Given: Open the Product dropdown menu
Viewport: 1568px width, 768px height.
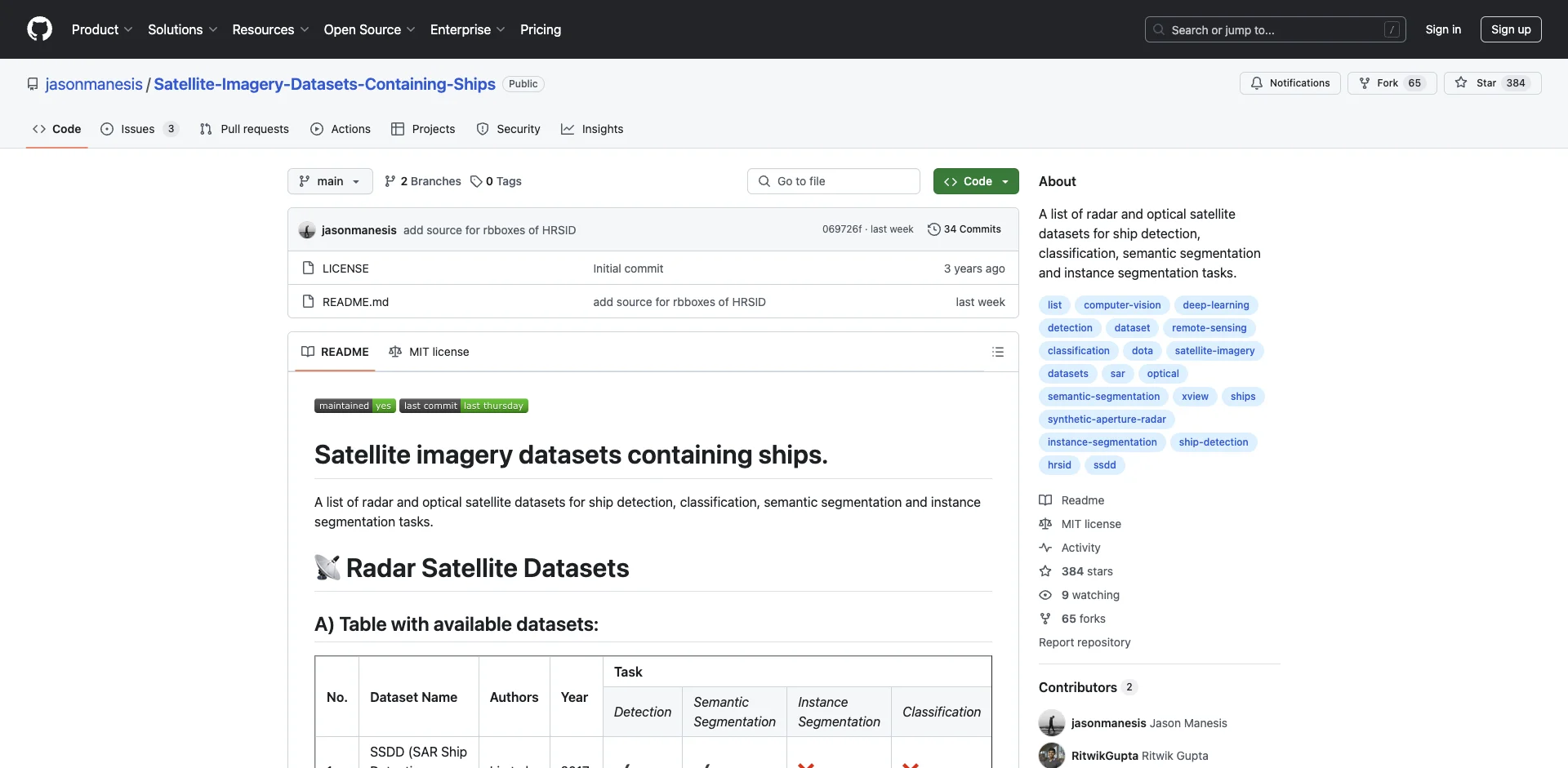Looking at the screenshot, I should [x=102, y=29].
